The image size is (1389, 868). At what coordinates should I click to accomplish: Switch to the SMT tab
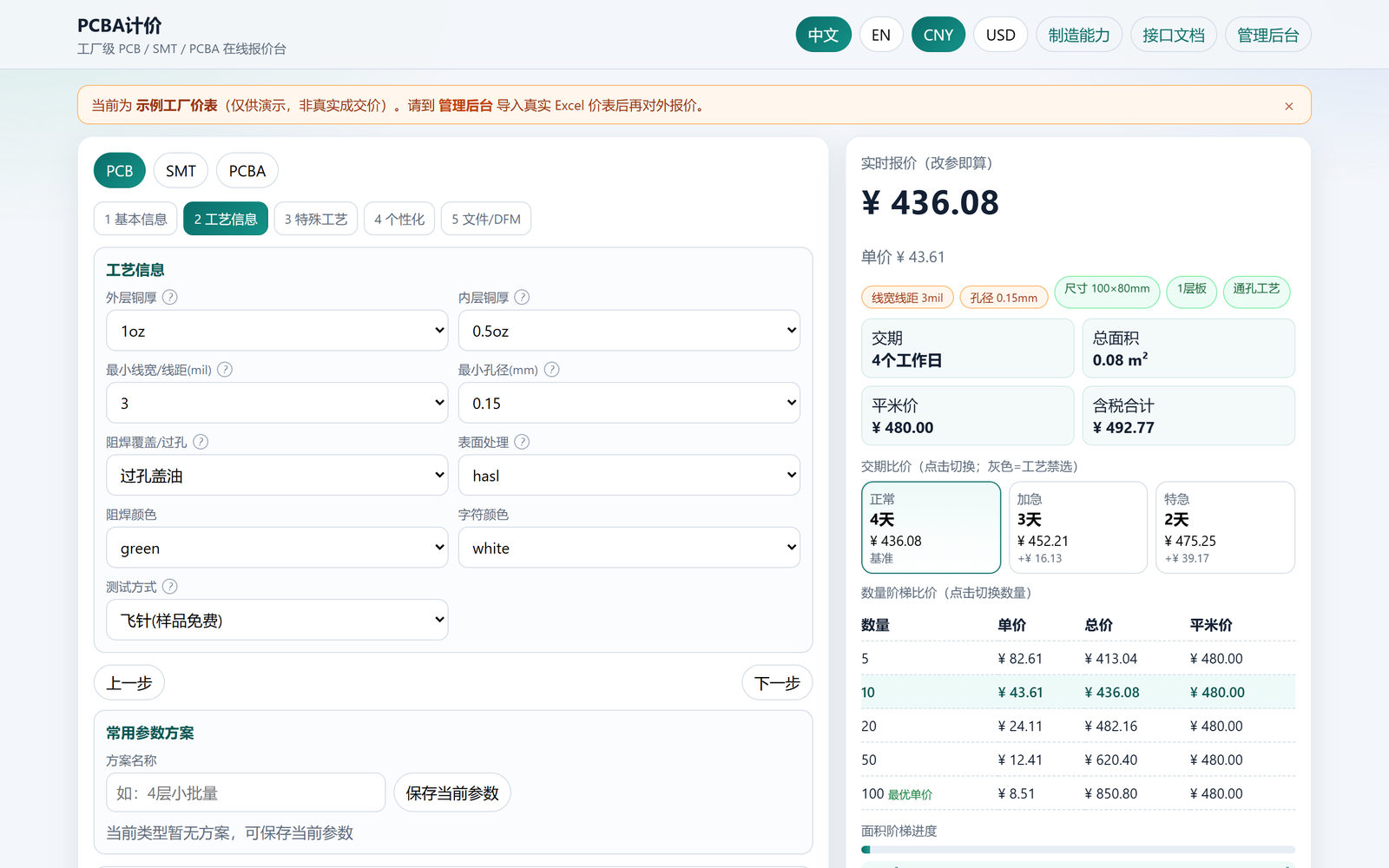181,171
